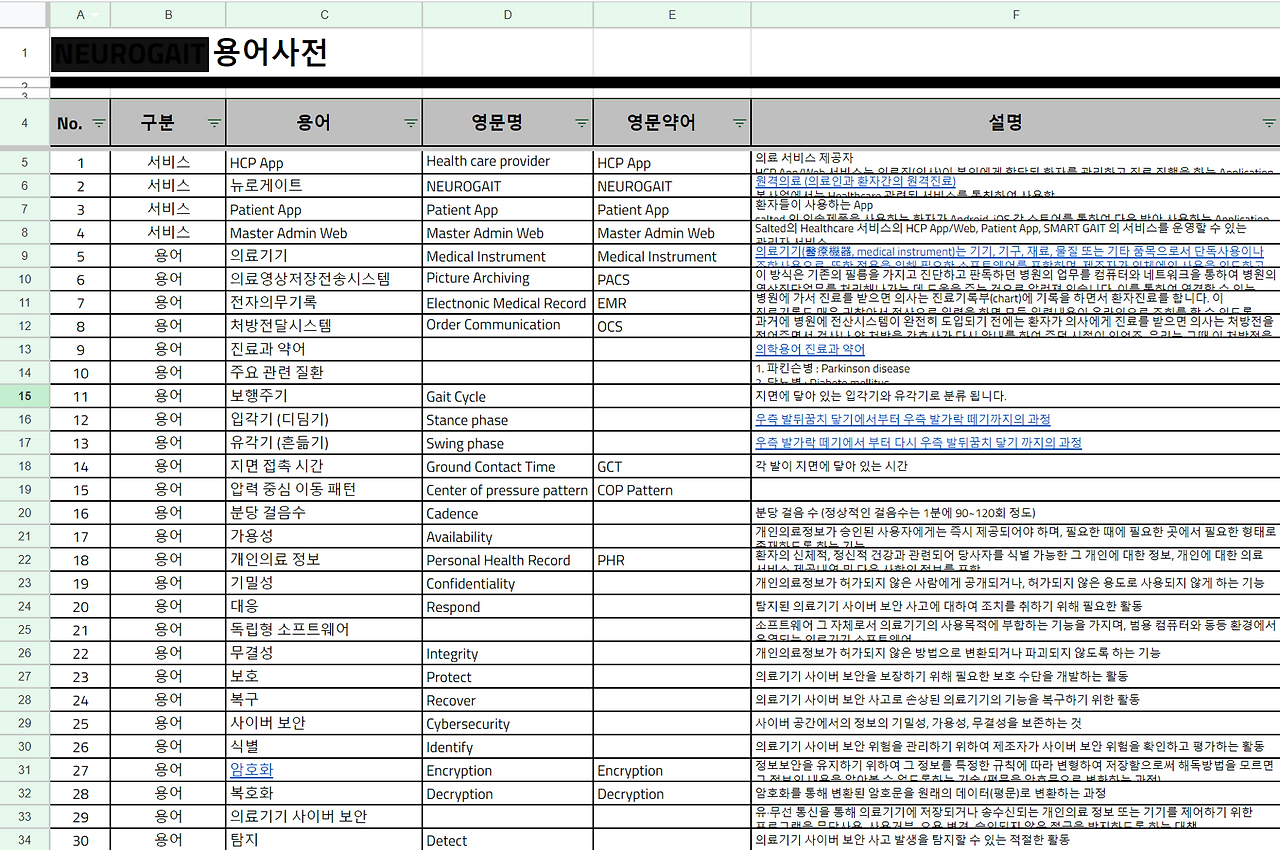Open the 원격의료 (의료인과 환자간의 원격진료) link
1280x850 pixels.
click(855, 181)
